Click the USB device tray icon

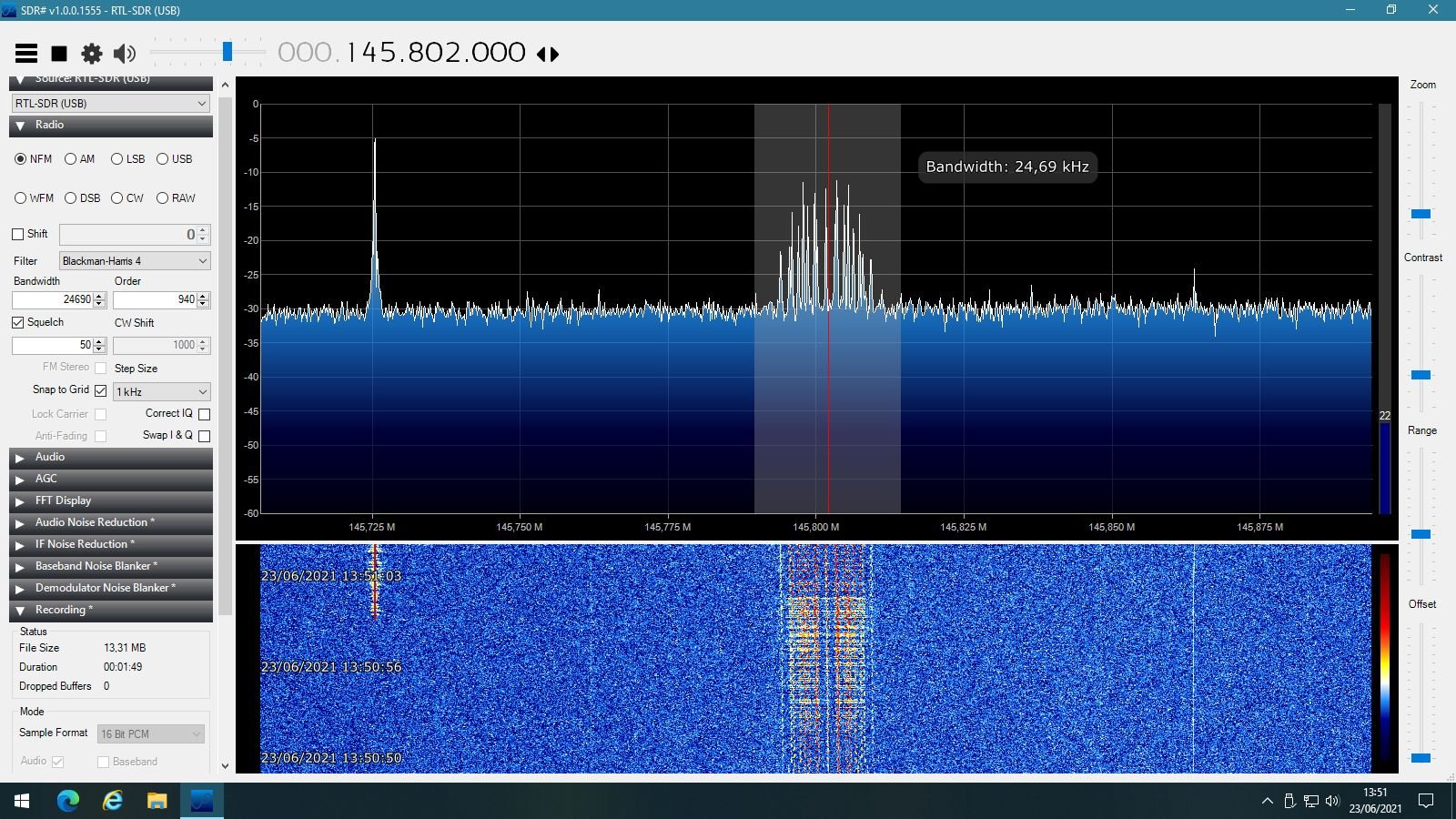point(1289,801)
